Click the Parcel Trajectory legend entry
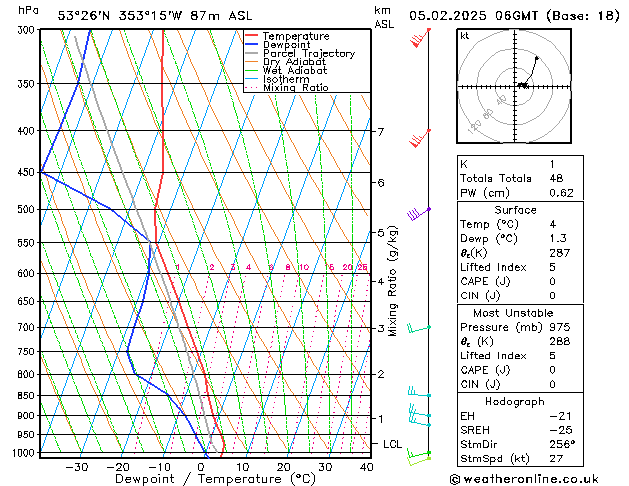The image size is (629, 486). (308, 54)
